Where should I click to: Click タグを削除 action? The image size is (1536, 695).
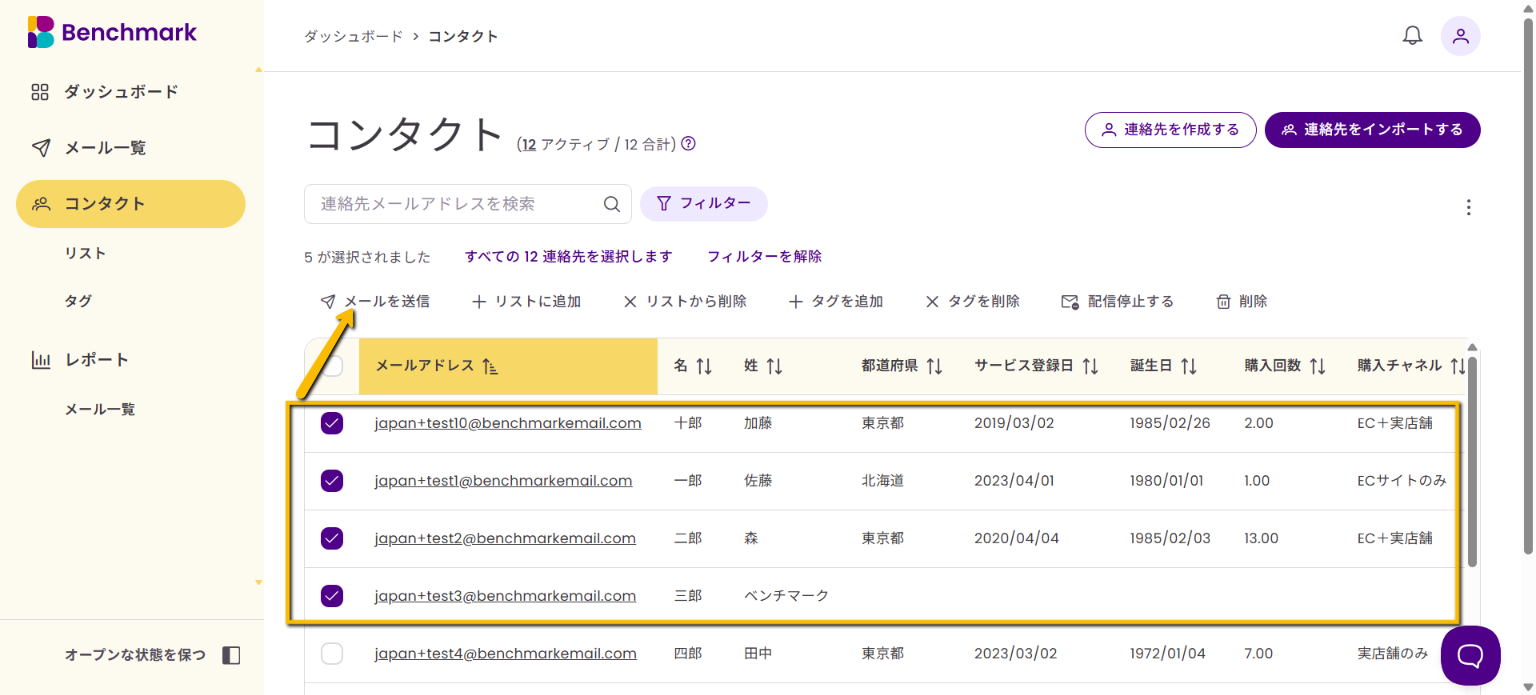[972, 301]
